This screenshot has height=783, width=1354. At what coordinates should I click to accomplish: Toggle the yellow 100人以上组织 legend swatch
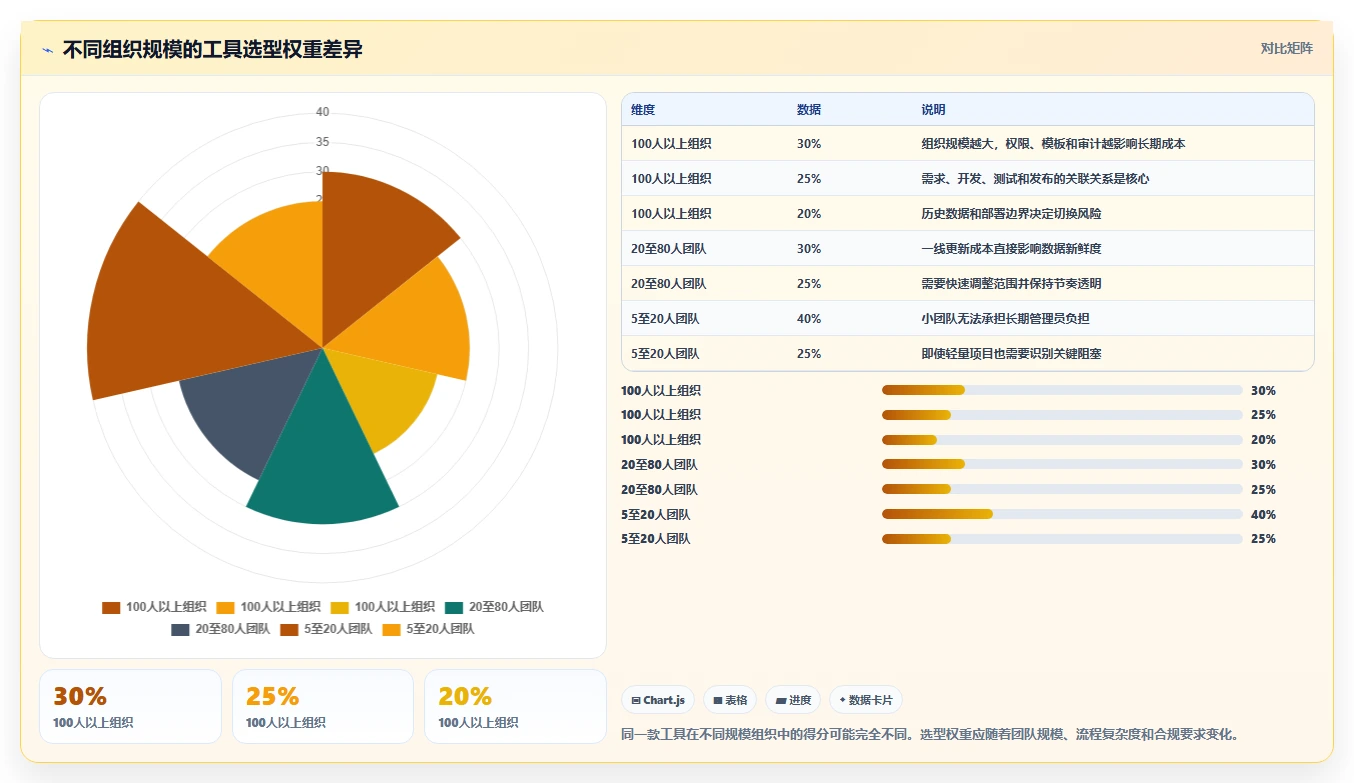[x=340, y=607]
